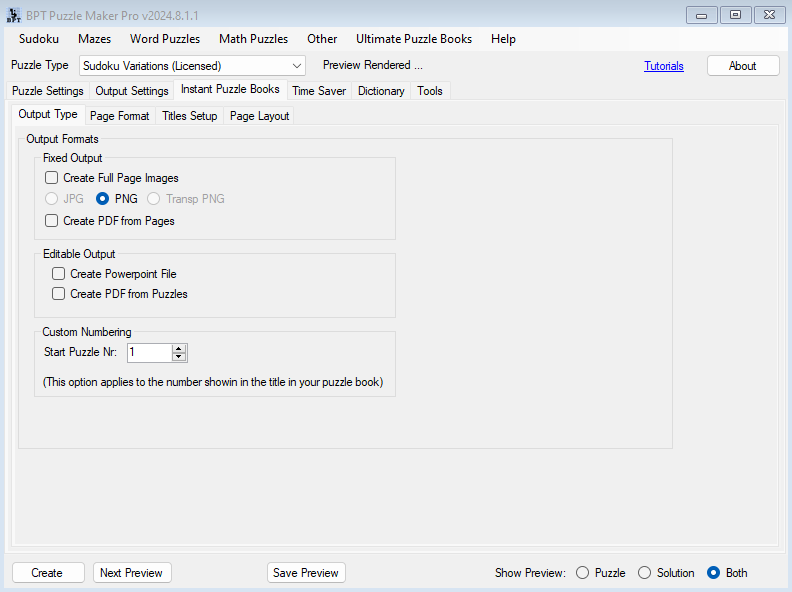Enable Create Full Page Images checkbox
Image resolution: width=792 pixels, height=592 pixels.
click(x=52, y=178)
